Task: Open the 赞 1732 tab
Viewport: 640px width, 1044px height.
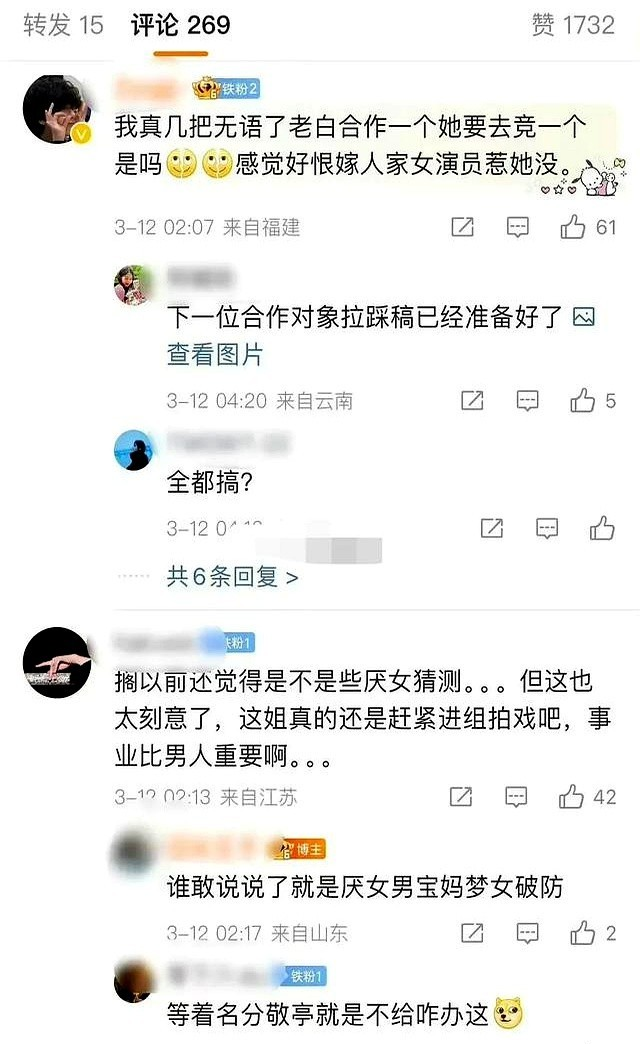Action: (573, 25)
